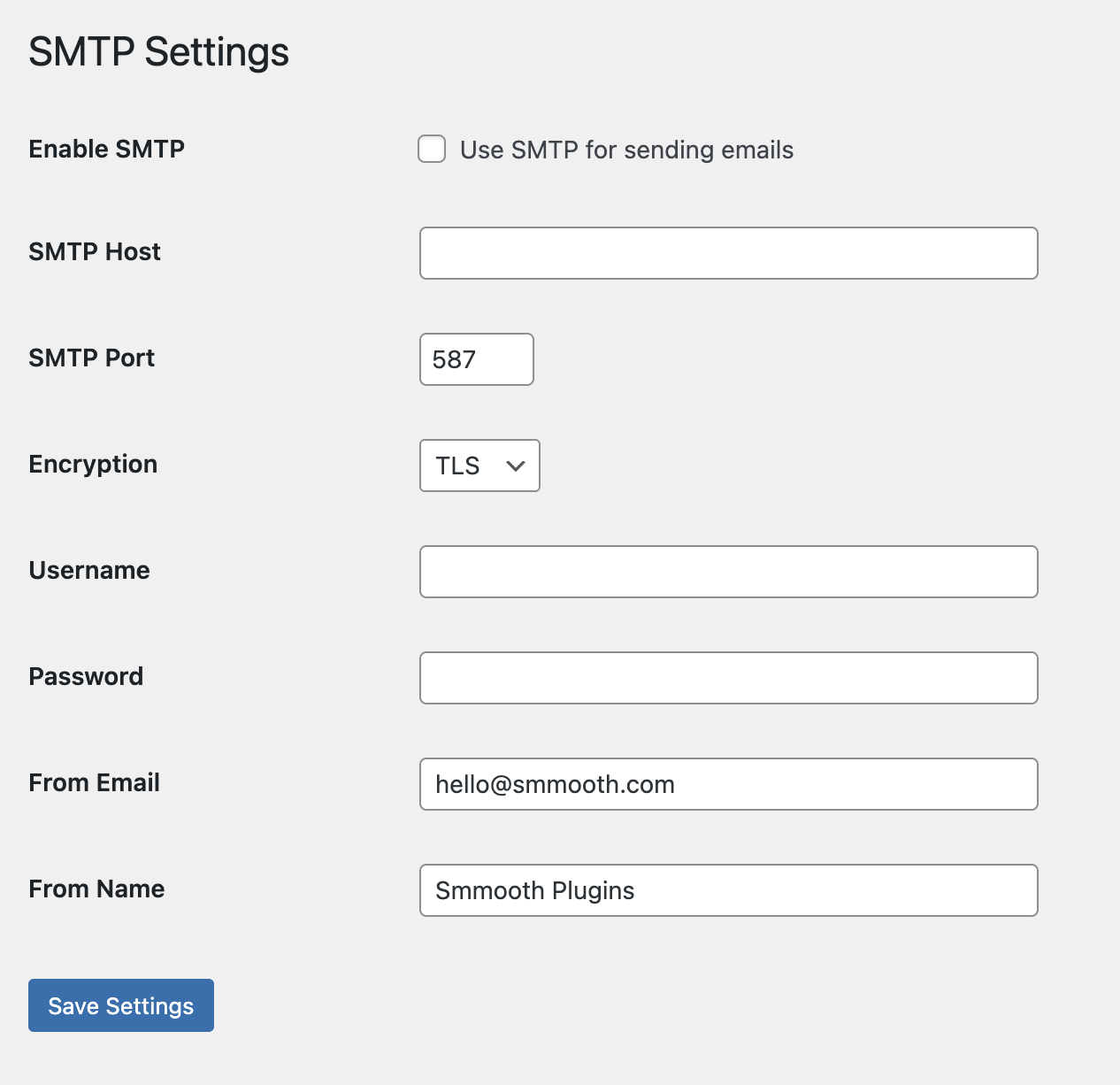The width and height of the screenshot is (1120, 1085).
Task: Click the 'SMTP Settings' page heading
Action: coord(158,52)
